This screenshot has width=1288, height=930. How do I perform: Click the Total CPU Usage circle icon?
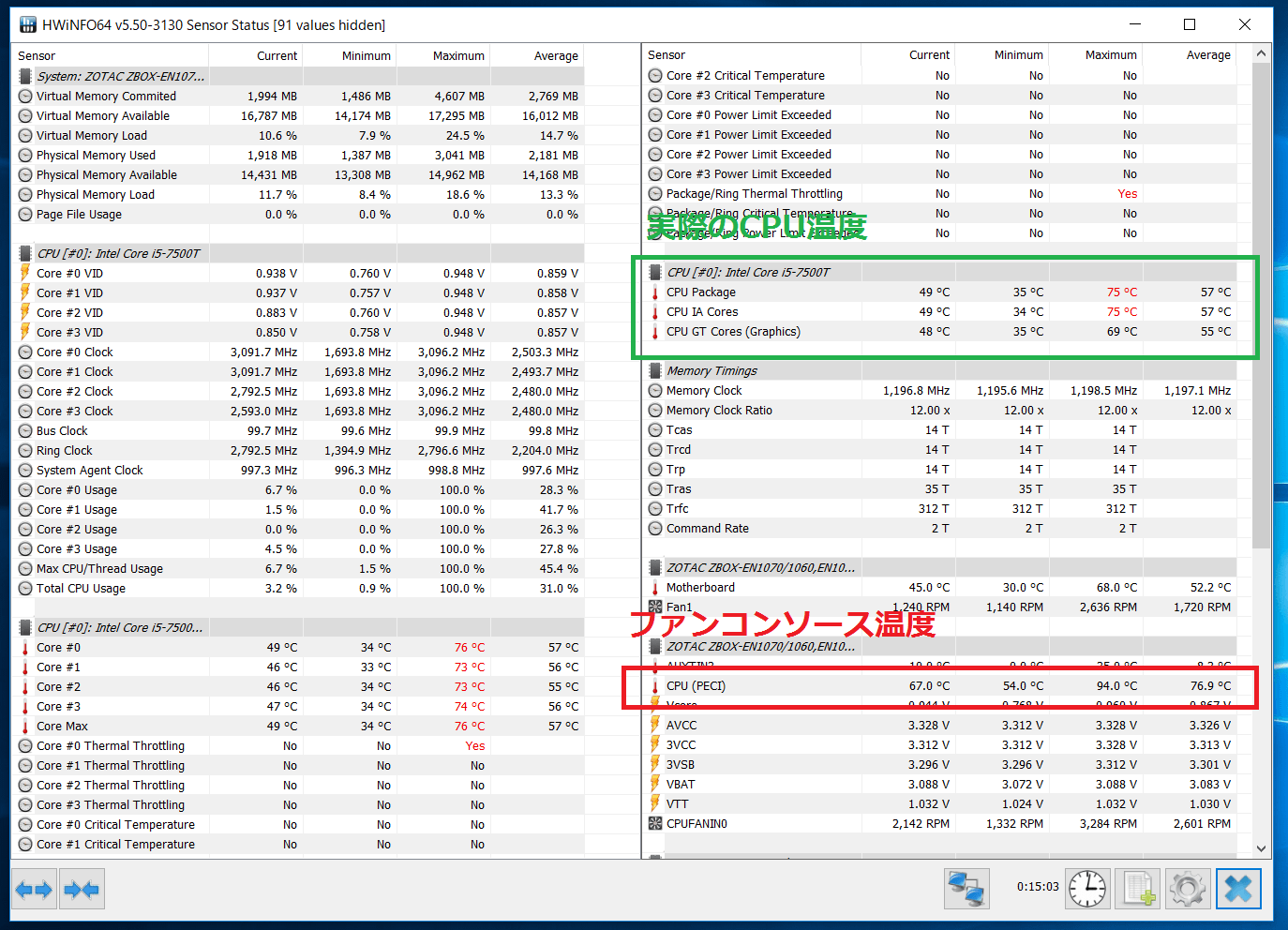click(x=25, y=588)
